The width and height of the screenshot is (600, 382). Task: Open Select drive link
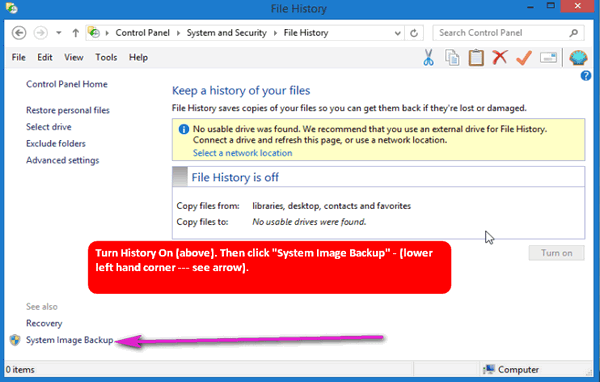click(49, 127)
